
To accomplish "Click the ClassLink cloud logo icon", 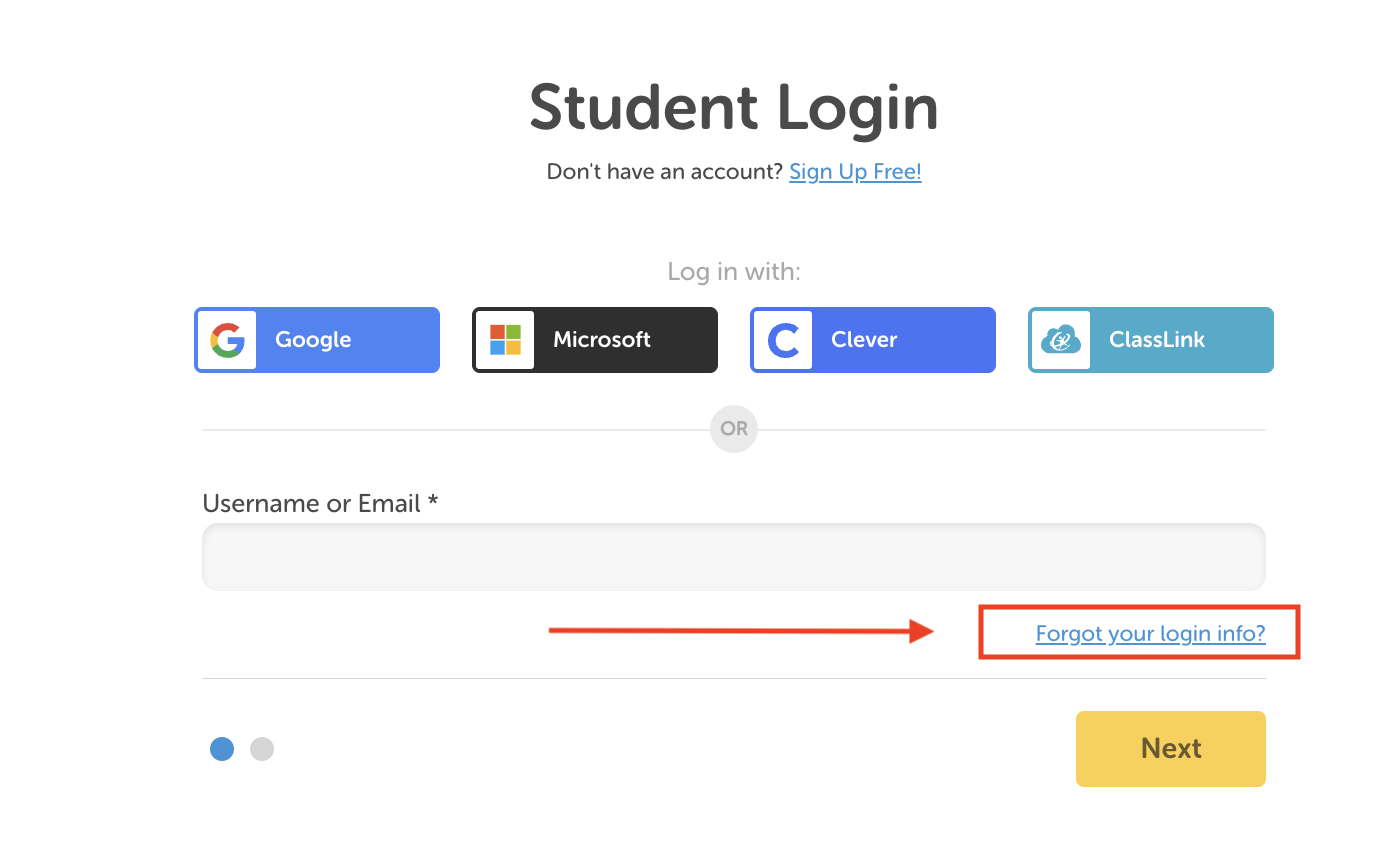I will 1060,340.
